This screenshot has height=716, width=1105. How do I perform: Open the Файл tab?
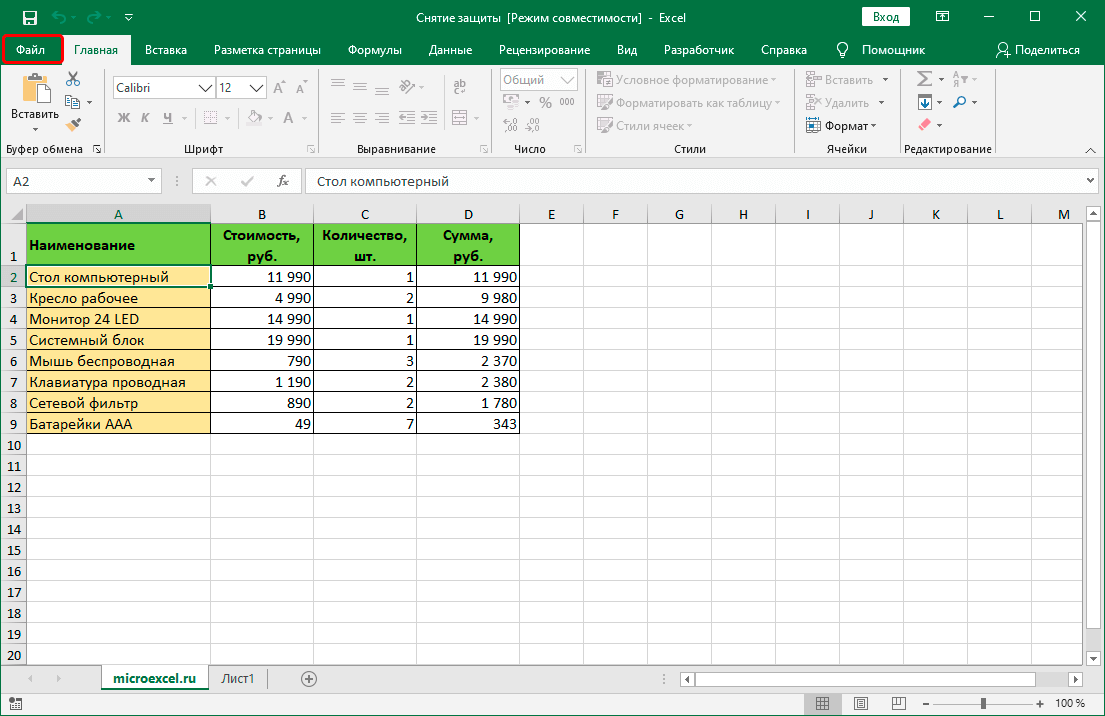click(x=31, y=50)
